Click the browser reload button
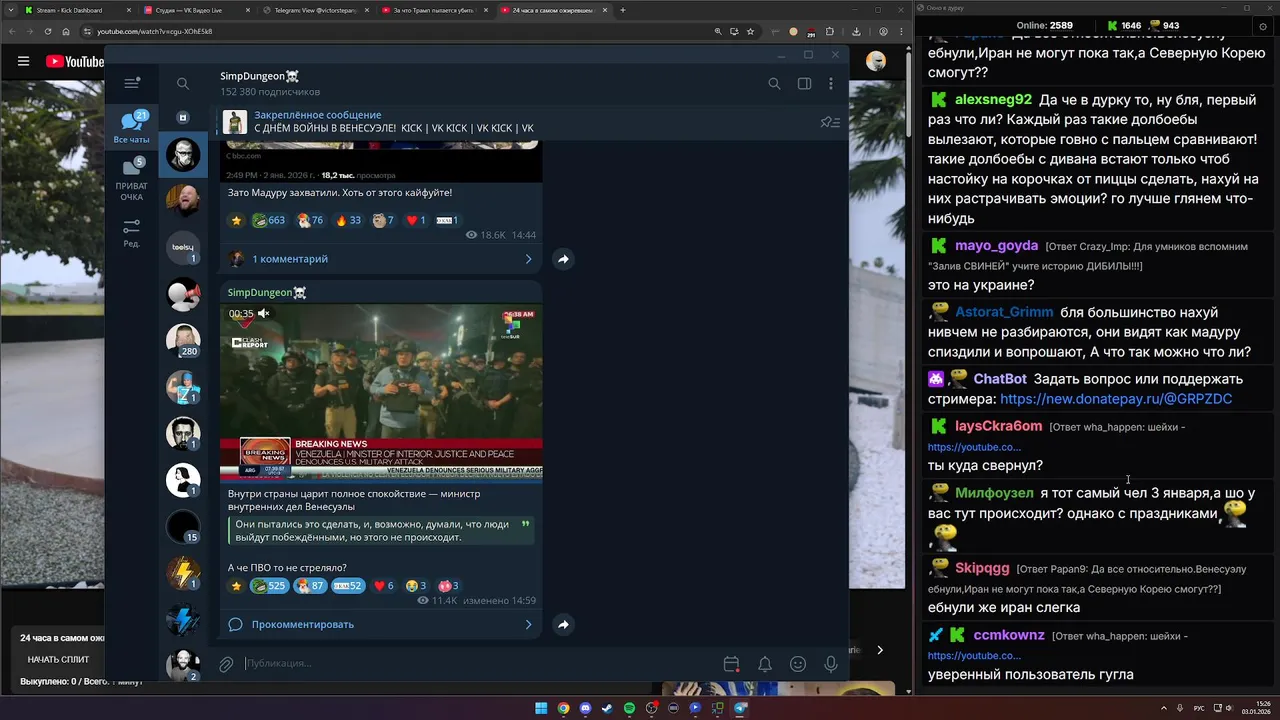This screenshot has width=1280, height=720. (x=47, y=31)
